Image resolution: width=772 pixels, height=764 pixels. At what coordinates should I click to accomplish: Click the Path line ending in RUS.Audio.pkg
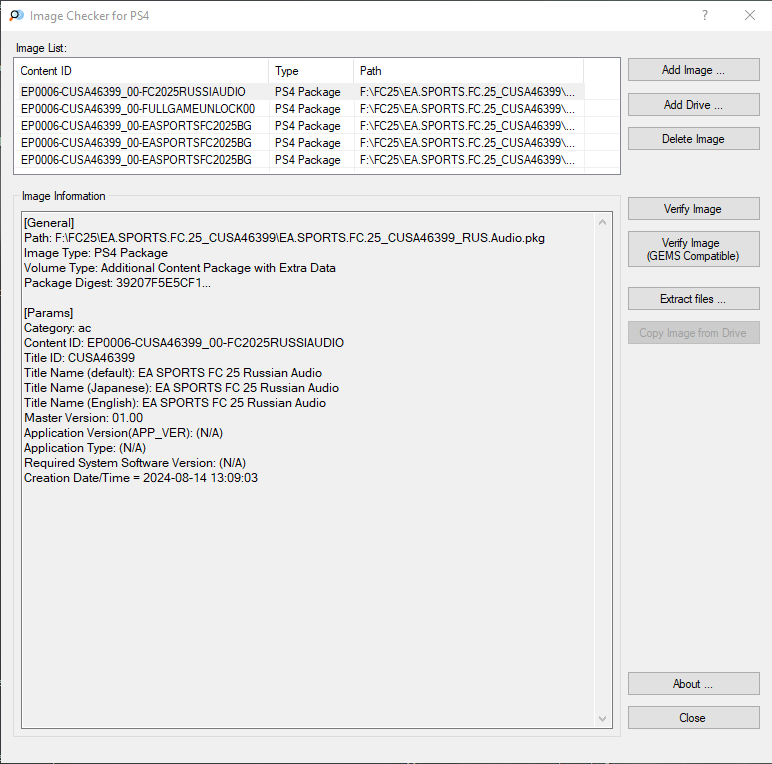coord(284,238)
